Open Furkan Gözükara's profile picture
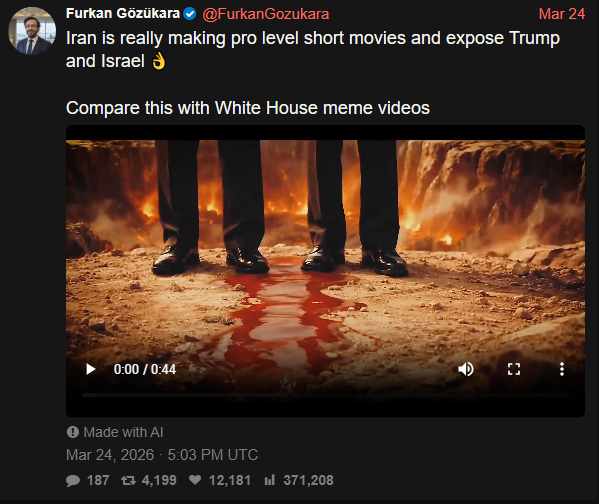 [32, 31]
